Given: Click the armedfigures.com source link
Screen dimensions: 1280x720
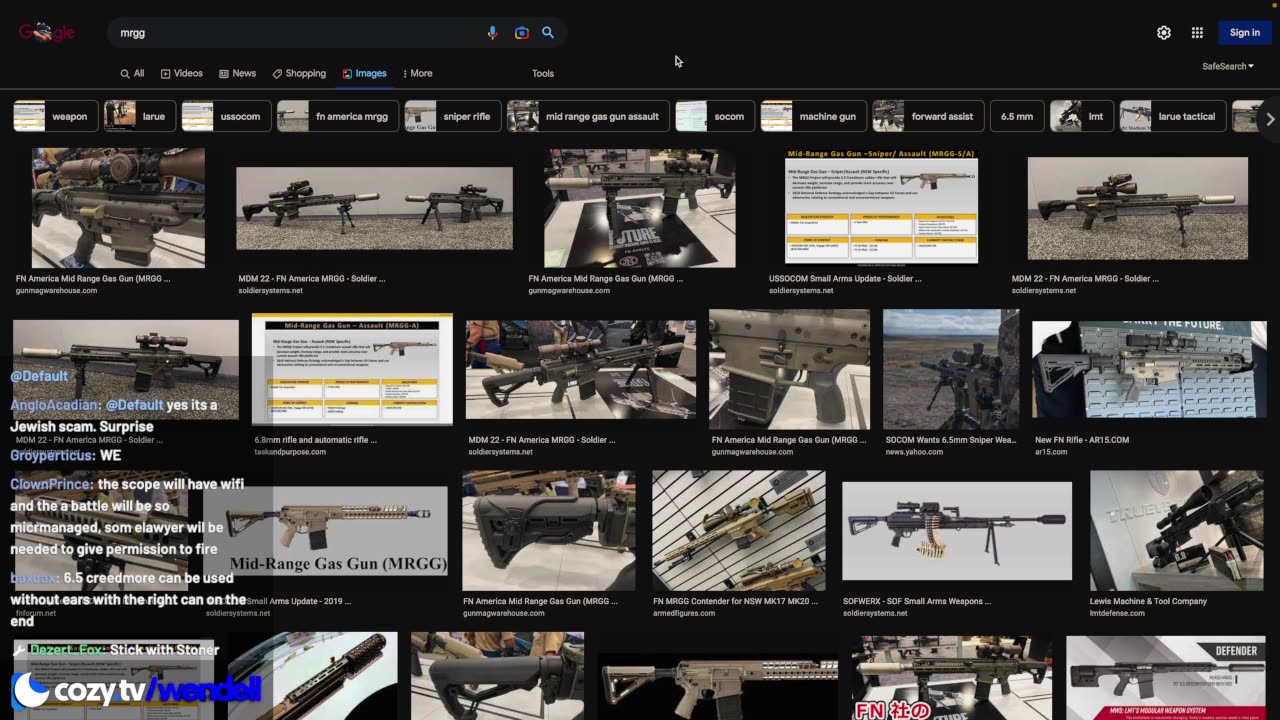Looking at the screenshot, I should pyautogui.click(x=684, y=613).
